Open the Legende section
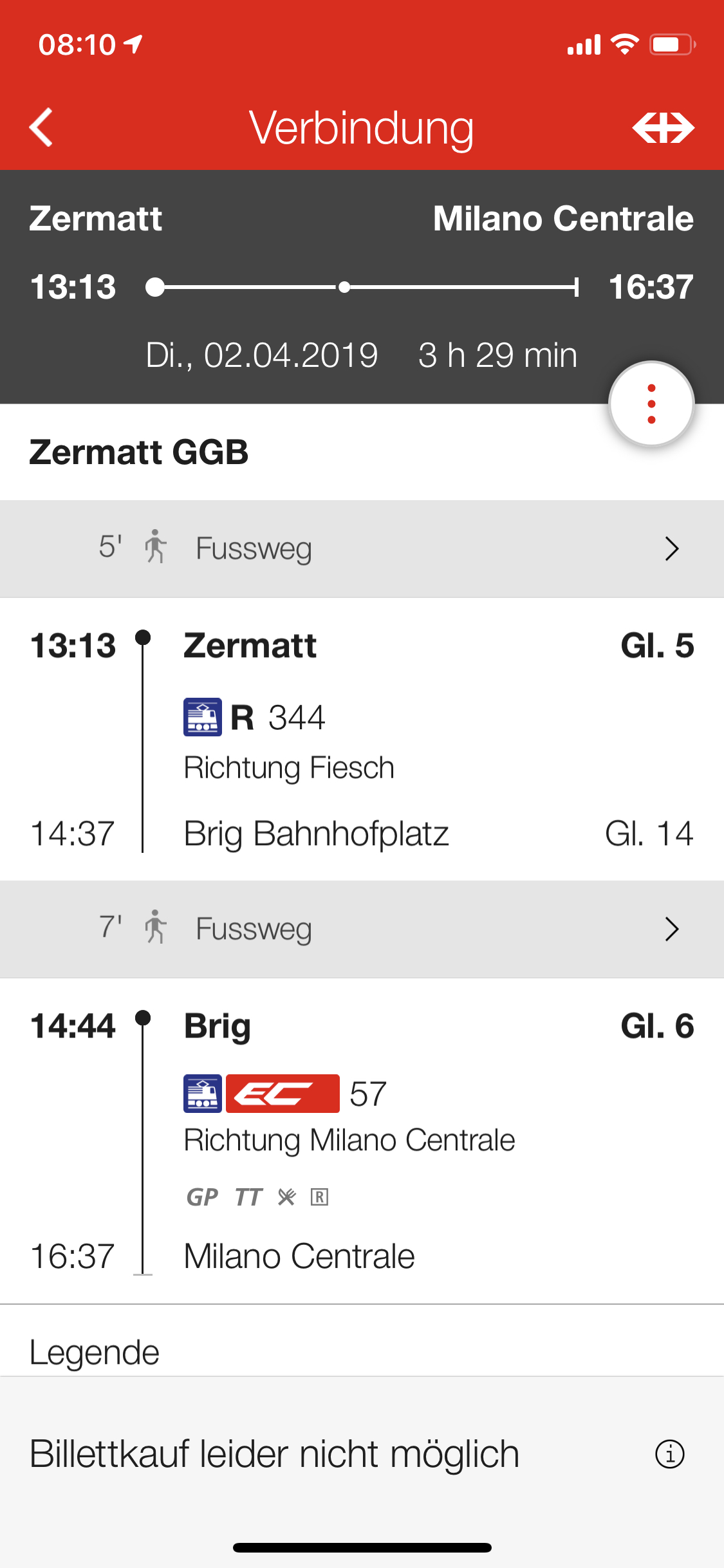This screenshot has height=1568, width=724. pos(95,1352)
